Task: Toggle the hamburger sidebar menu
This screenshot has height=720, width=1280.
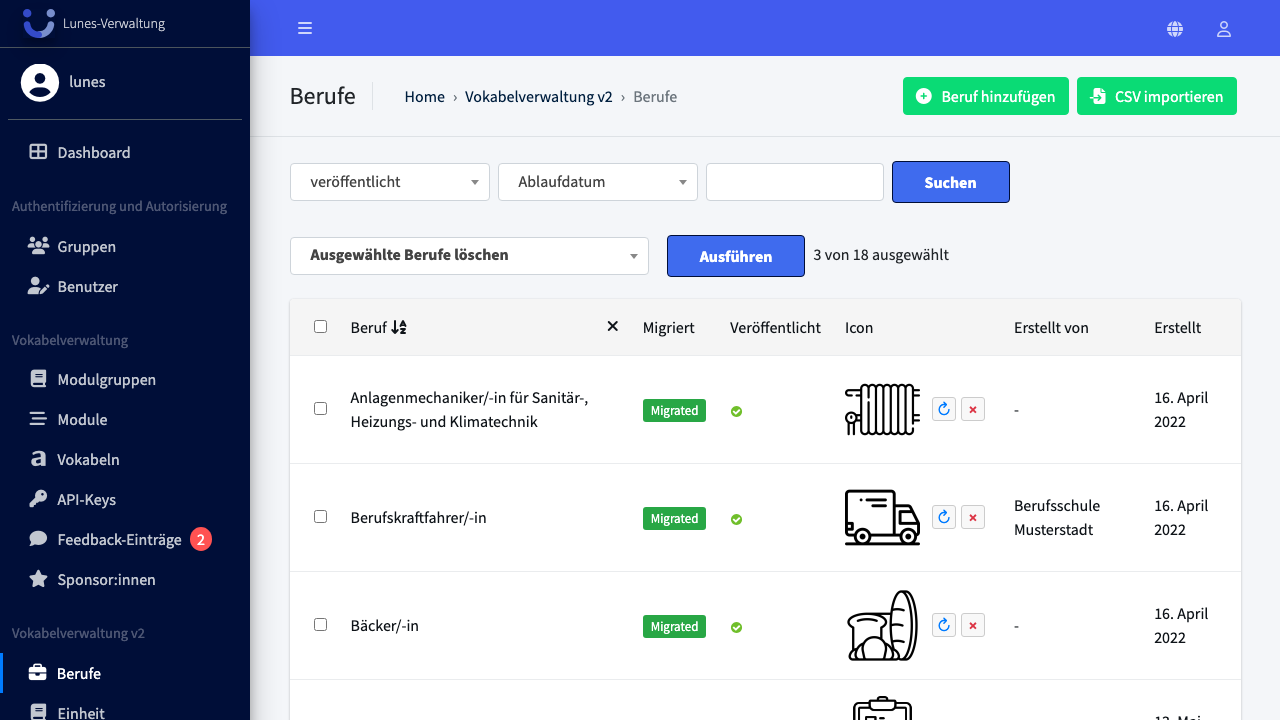Action: point(305,28)
